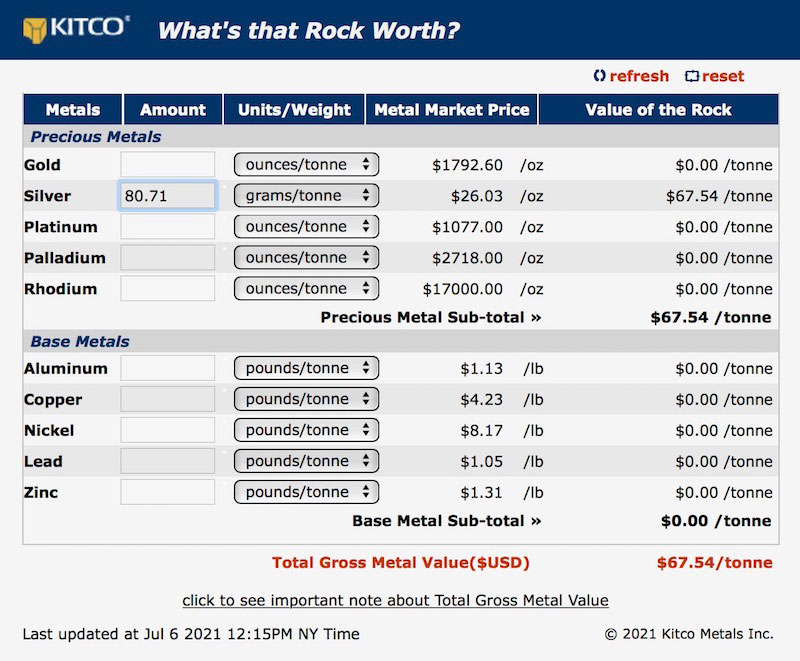Screen dimensions: 800x661
Task: Click the Gold amount field
Action: click(x=168, y=165)
